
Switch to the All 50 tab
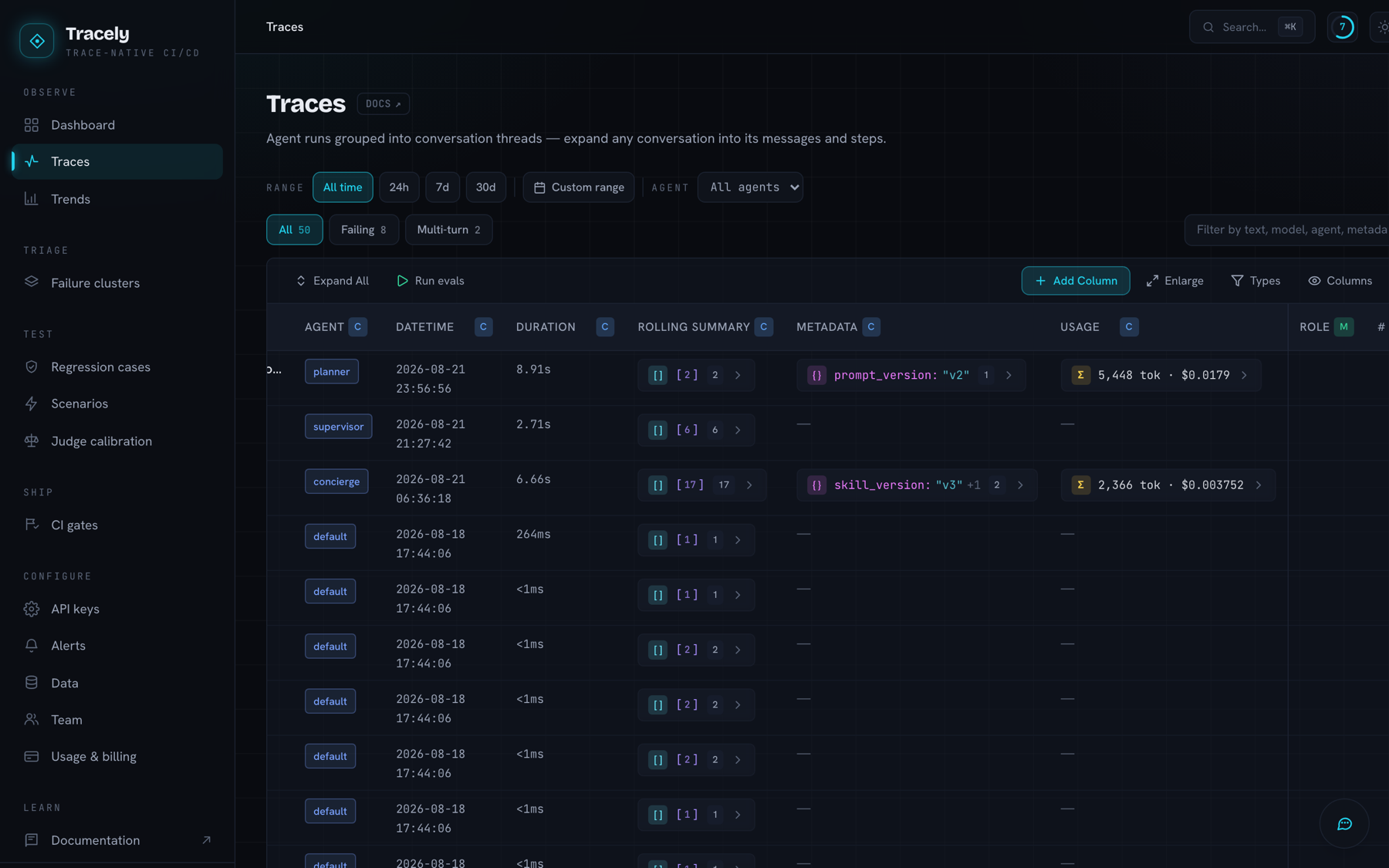294,230
